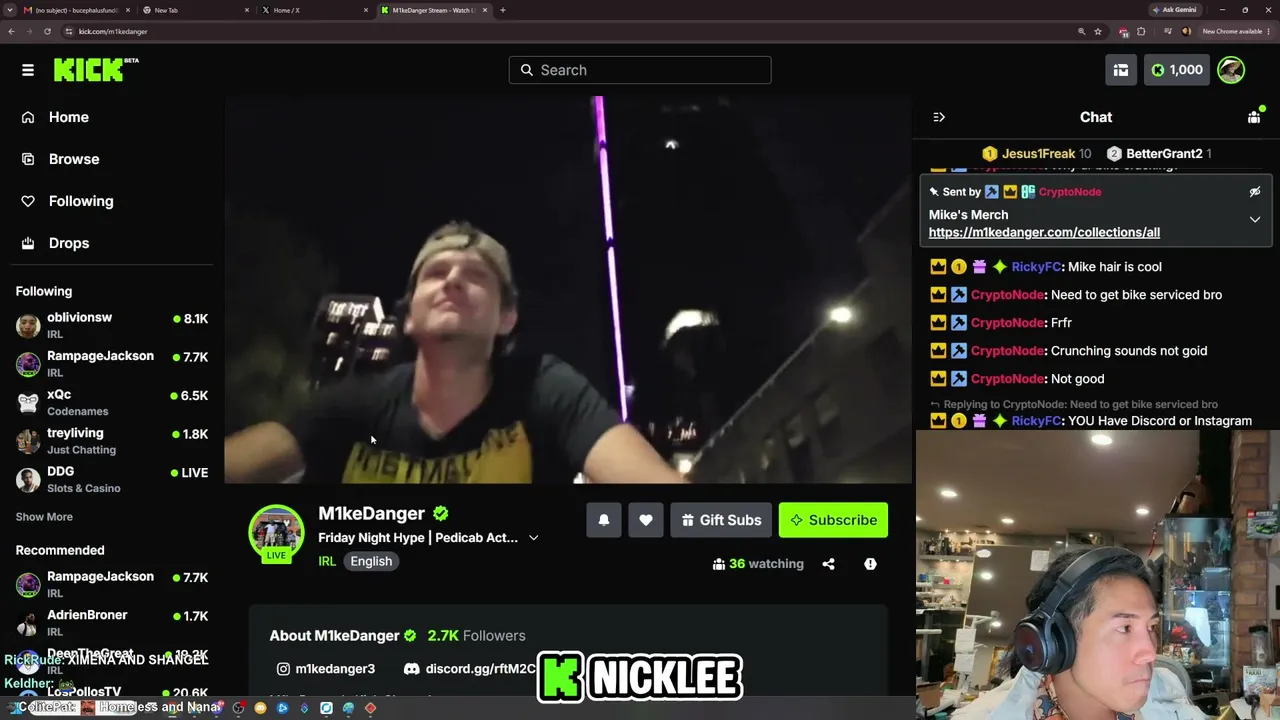This screenshot has height=720, width=1280.
Task: Click the 'Replying to CryptoNode' reference line
Action: coord(1074,405)
